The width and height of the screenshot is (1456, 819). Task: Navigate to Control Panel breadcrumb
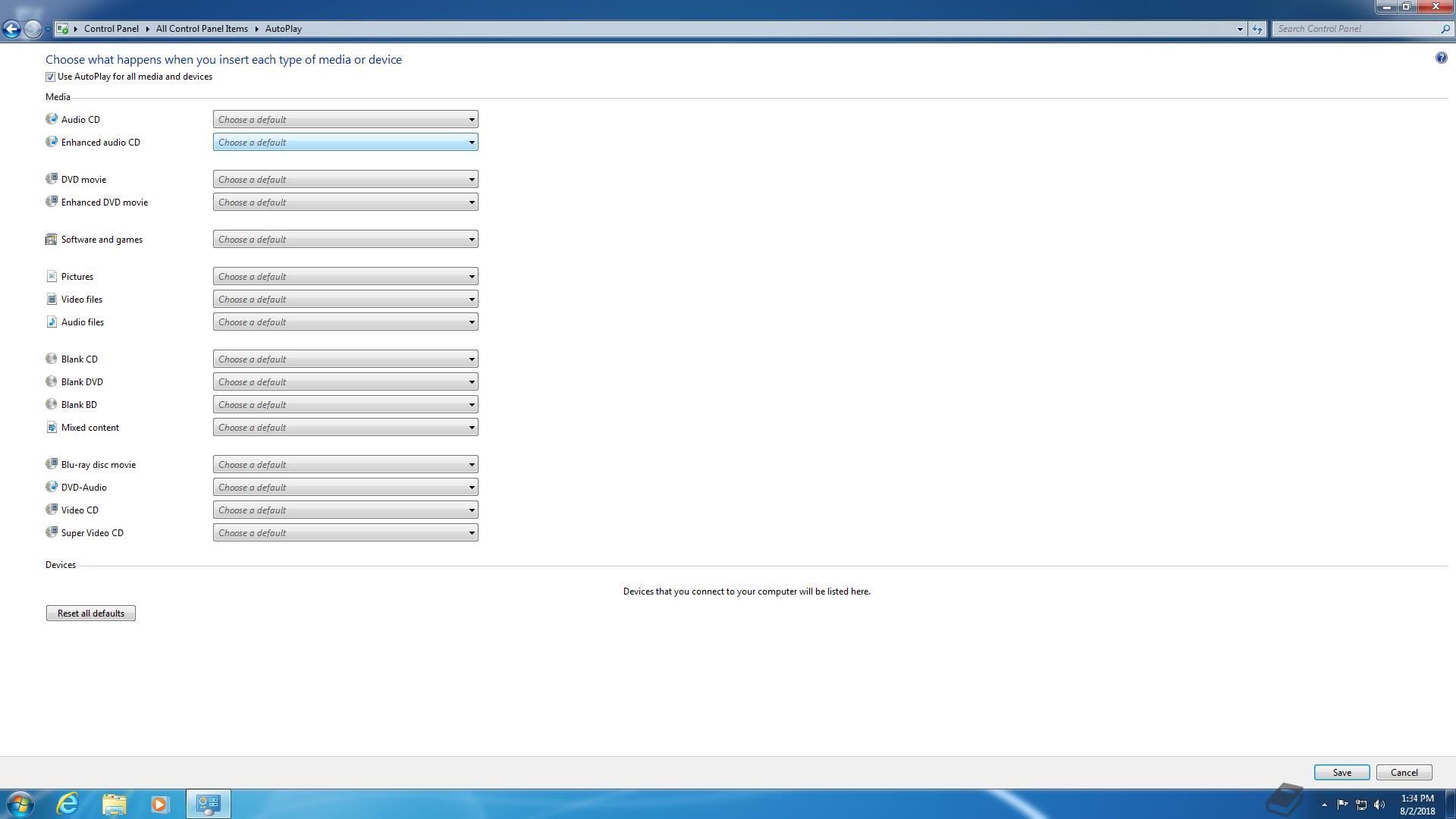tap(111, 29)
